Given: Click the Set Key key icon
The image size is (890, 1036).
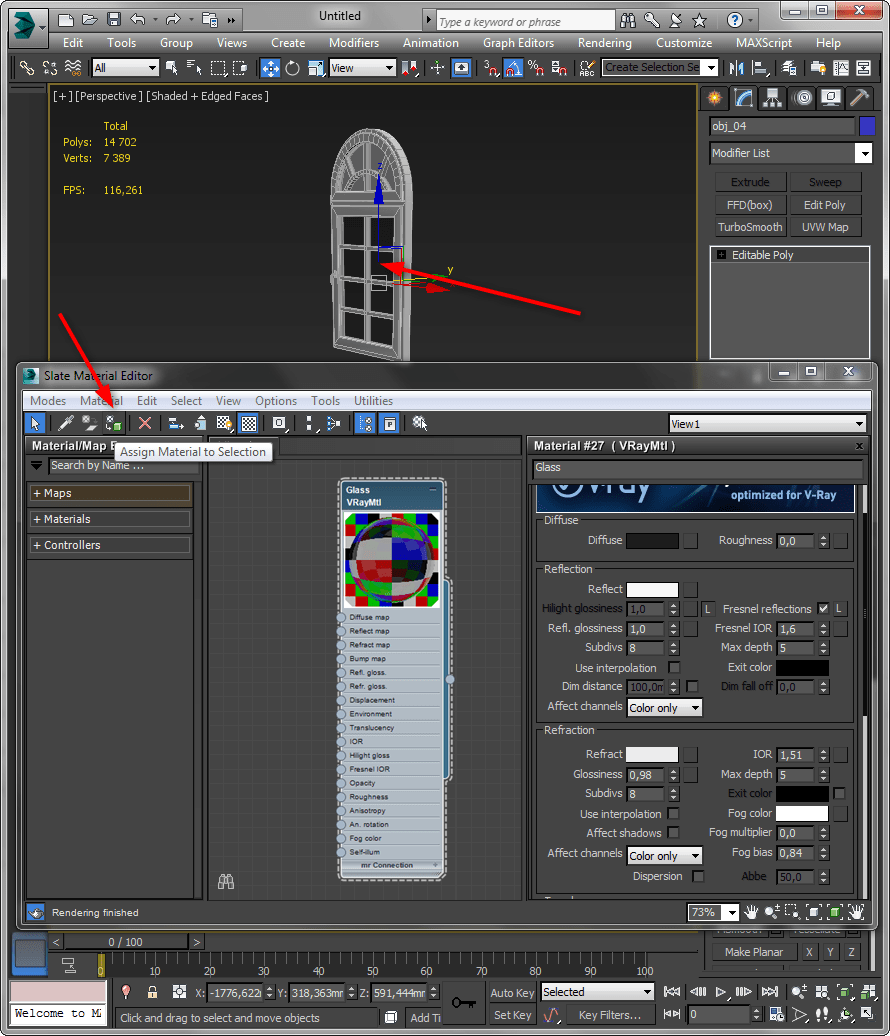Looking at the screenshot, I should 463,1003.
